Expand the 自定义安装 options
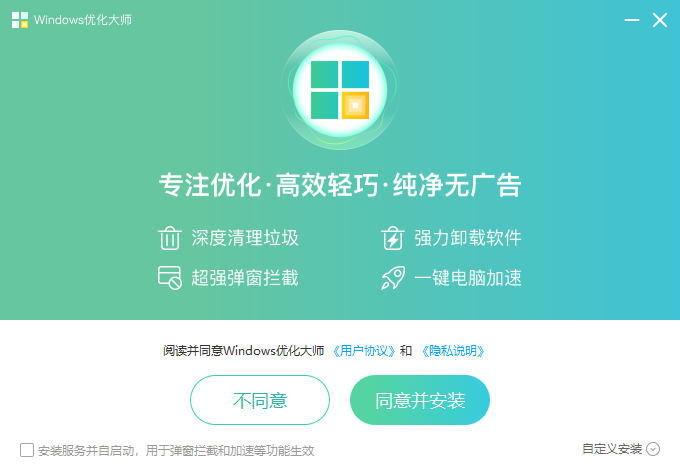 click(x=612, y=449)
